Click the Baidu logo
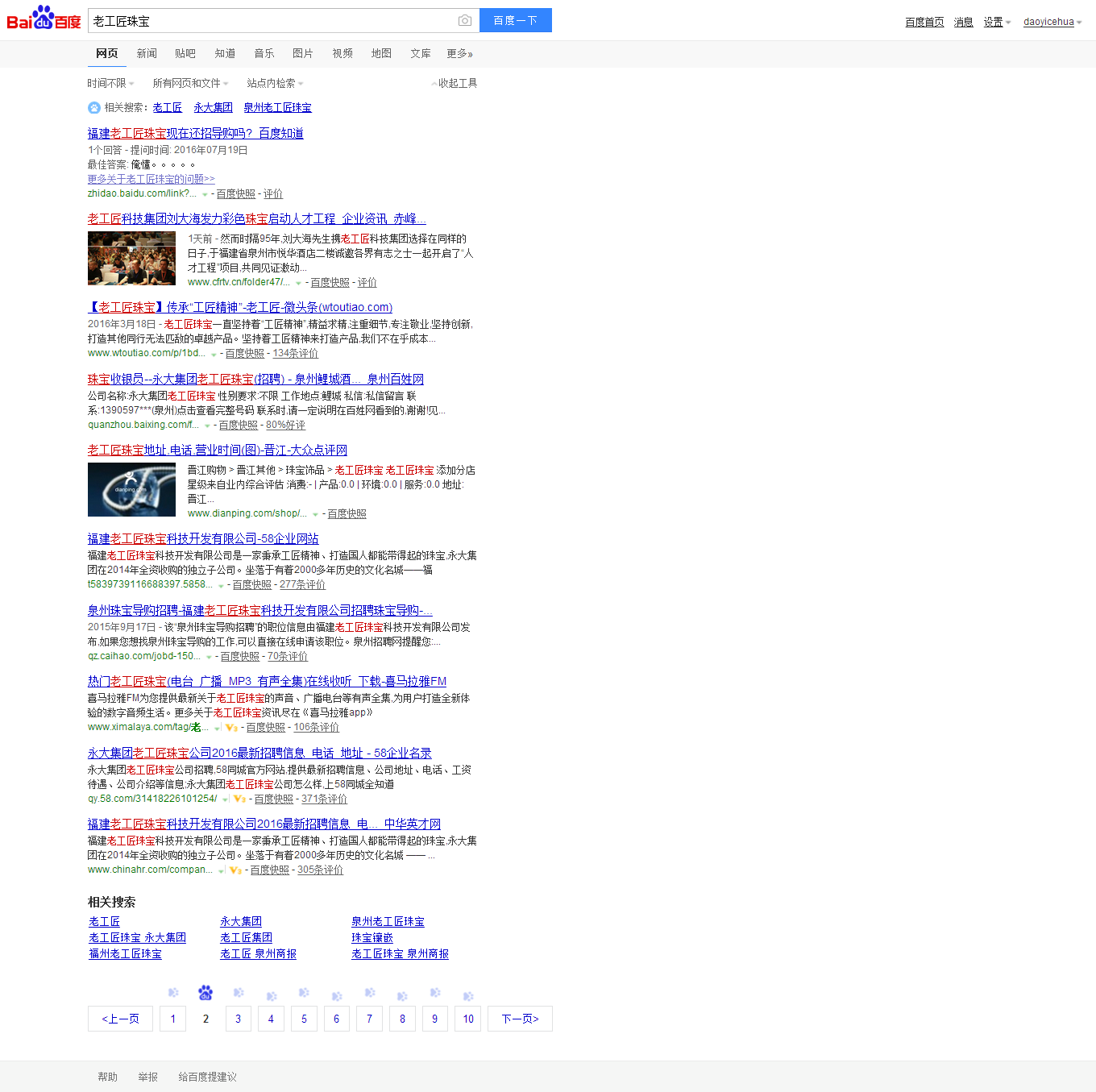The width and height of the screenshot is (1096, 1092). coord(44,18)
